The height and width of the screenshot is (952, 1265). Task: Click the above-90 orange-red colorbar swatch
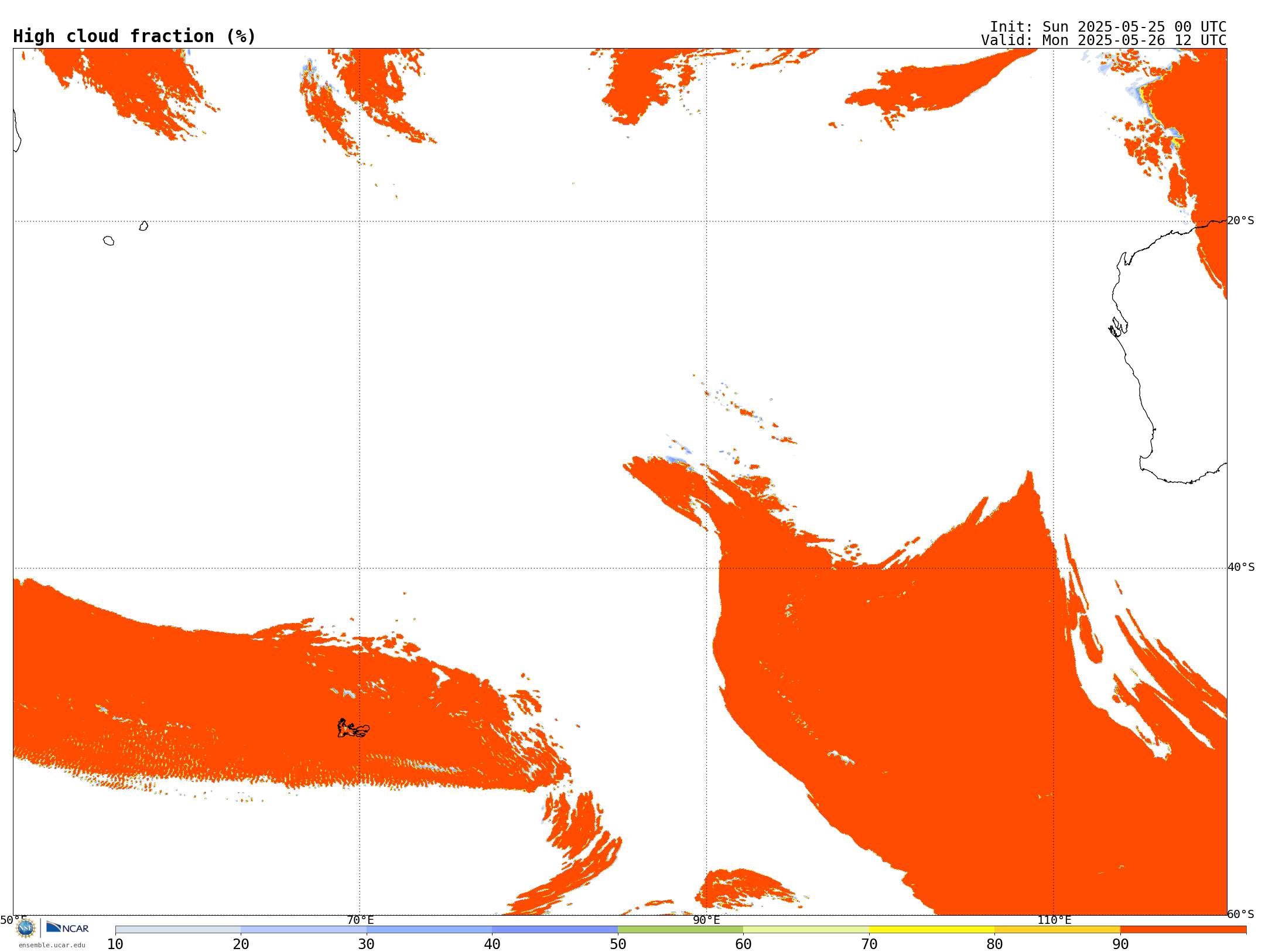pos(1183,930)
